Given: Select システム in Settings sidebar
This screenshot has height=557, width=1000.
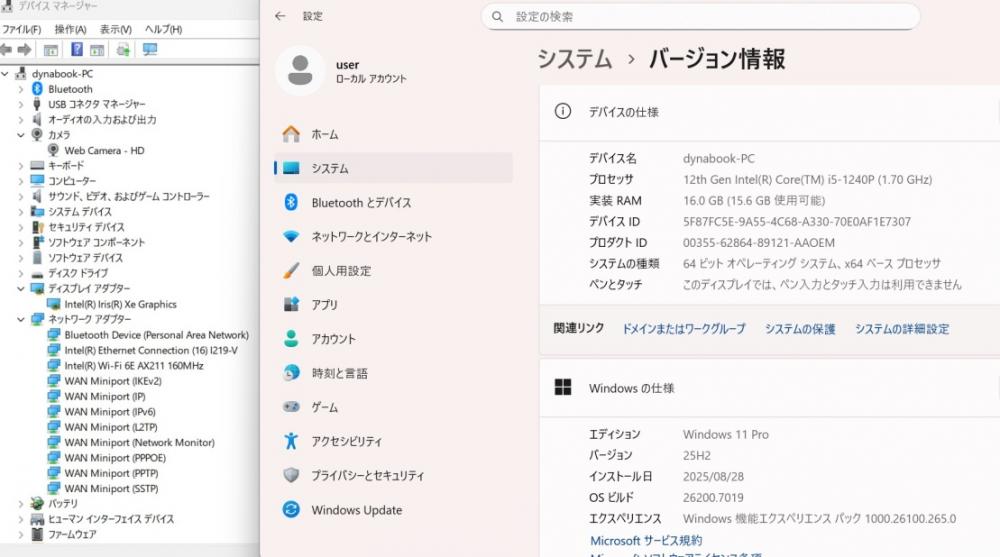Looking at the screenshot, I should point(393,168).
